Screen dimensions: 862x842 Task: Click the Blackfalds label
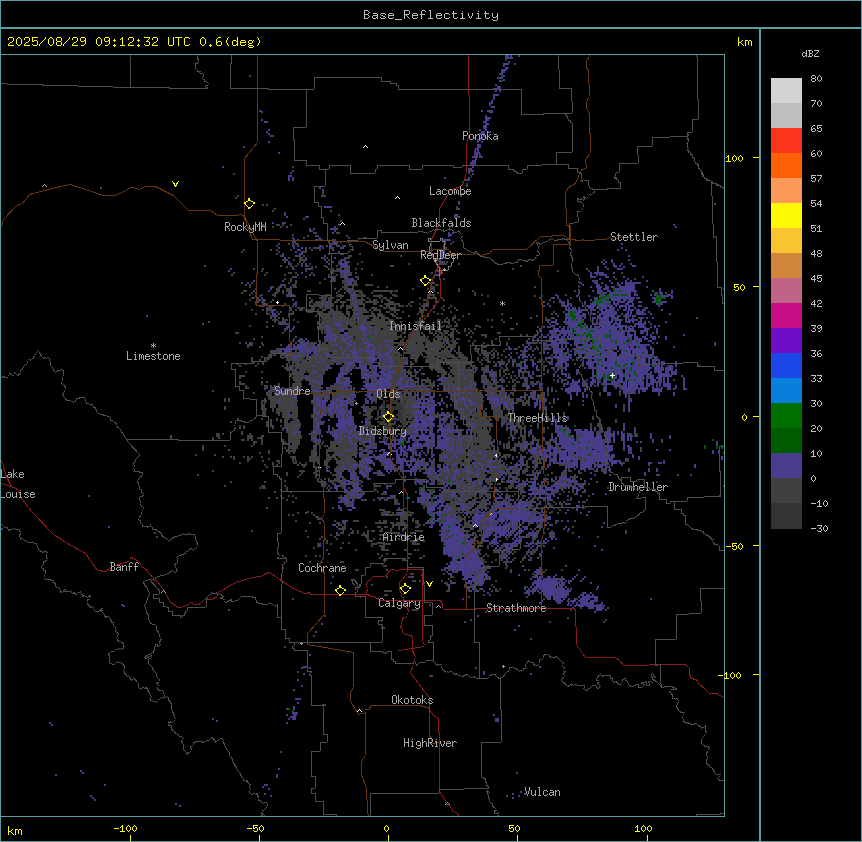441,223
